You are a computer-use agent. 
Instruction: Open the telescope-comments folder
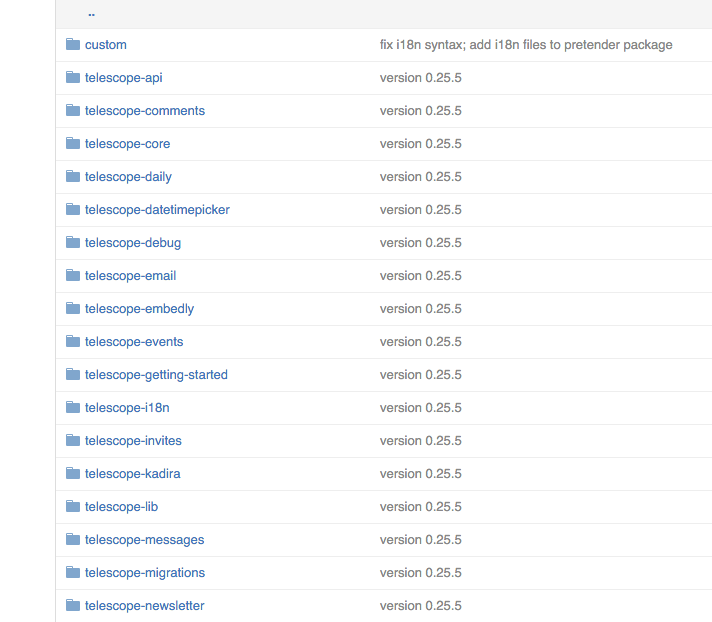[145, 111]
